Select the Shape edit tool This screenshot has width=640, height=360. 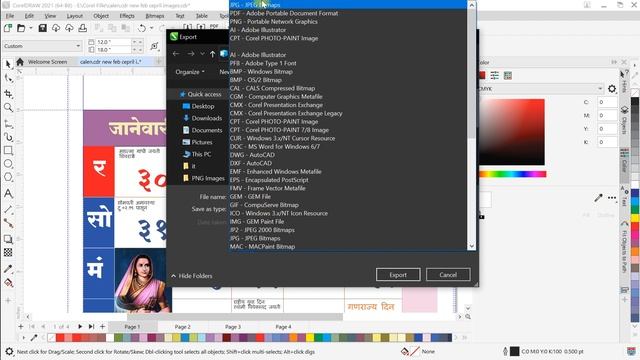8,78
